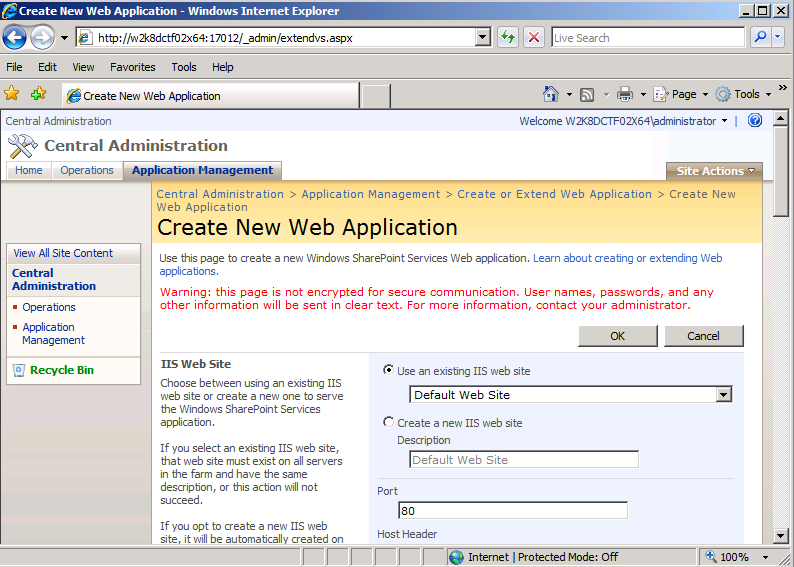Click the Cancel button
The width and height of the screenshot is (794, 567).
703,336
